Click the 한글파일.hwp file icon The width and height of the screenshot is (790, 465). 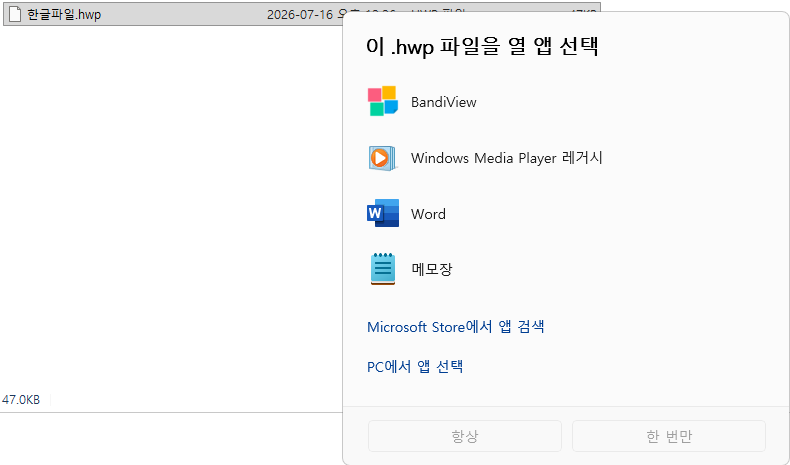pos(15,14)
